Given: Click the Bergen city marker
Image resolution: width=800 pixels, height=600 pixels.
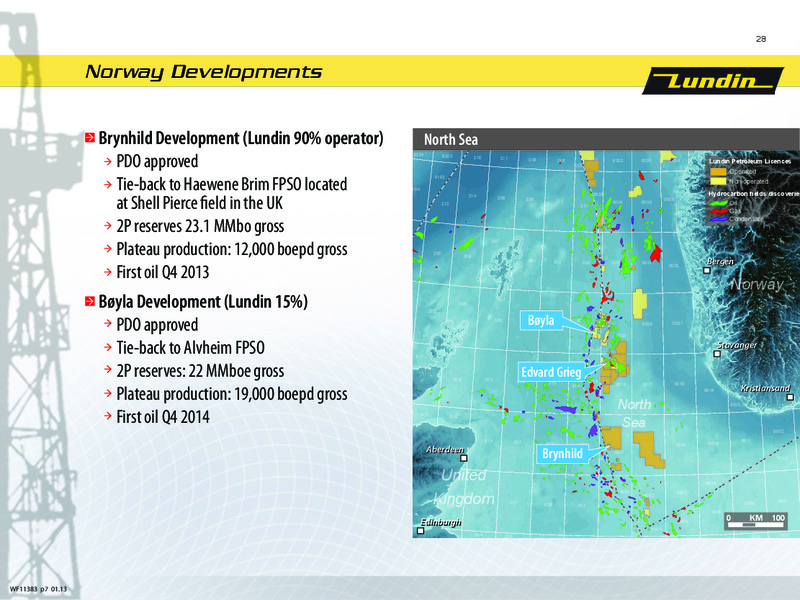Looking at the screenshot, I should click(x=707, y=270).
